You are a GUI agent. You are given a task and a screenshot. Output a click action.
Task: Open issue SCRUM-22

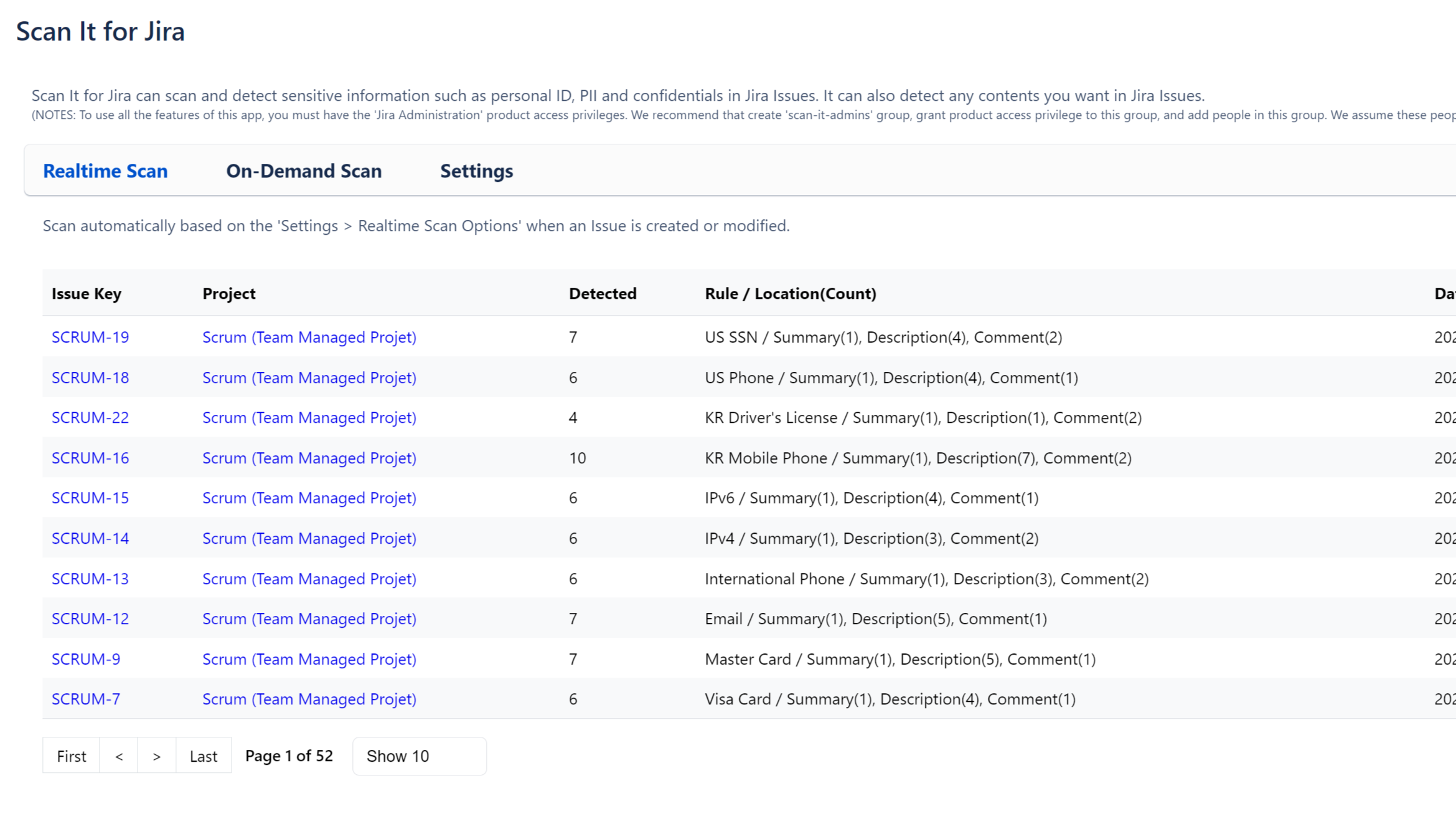coord(90,417)
